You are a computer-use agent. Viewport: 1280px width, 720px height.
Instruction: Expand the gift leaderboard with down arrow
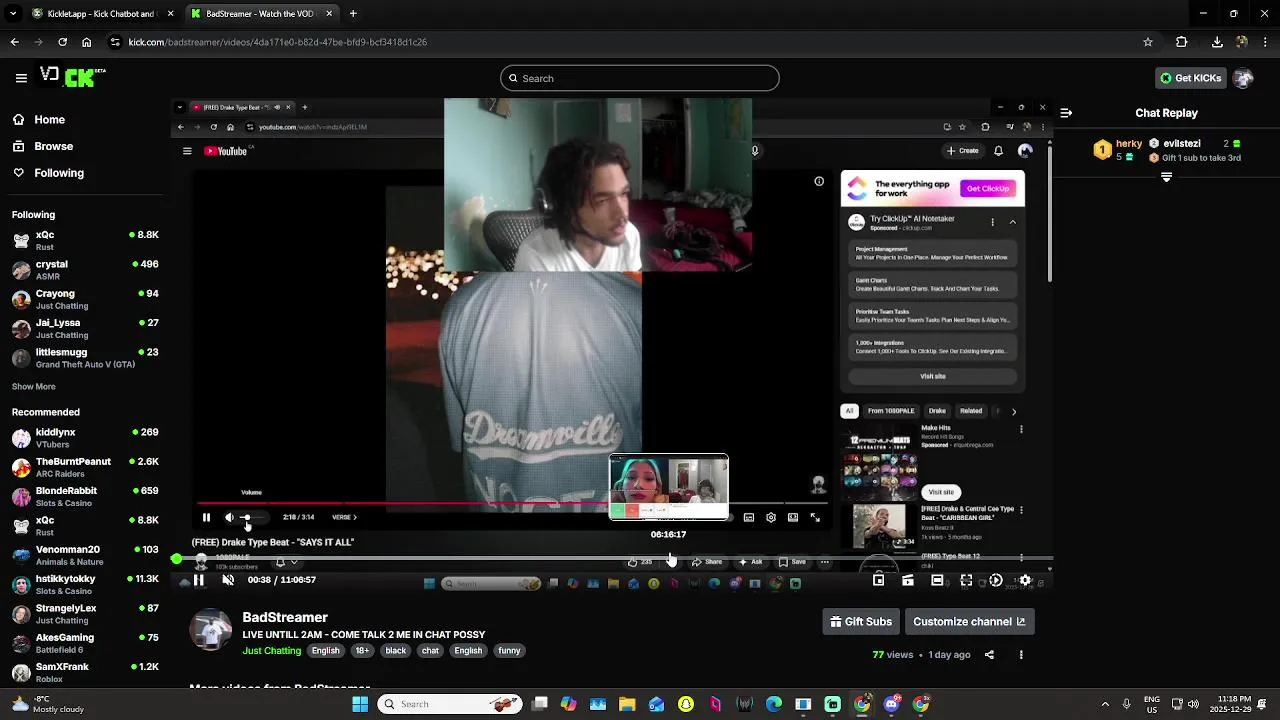pyautogui.click(x=1166, y=177)
